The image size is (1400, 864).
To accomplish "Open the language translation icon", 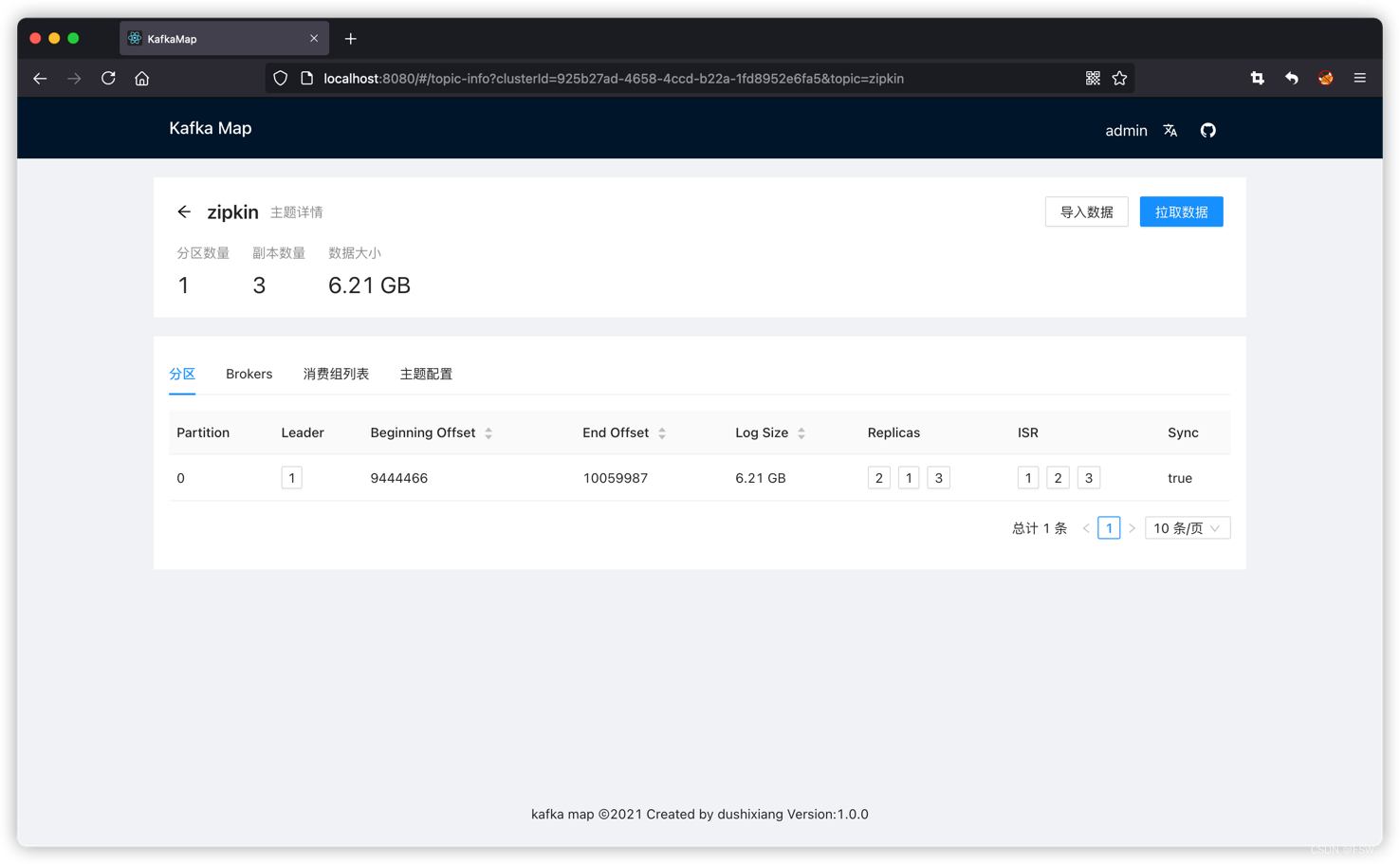I will pyautogui.click(x=1170, y=131).
